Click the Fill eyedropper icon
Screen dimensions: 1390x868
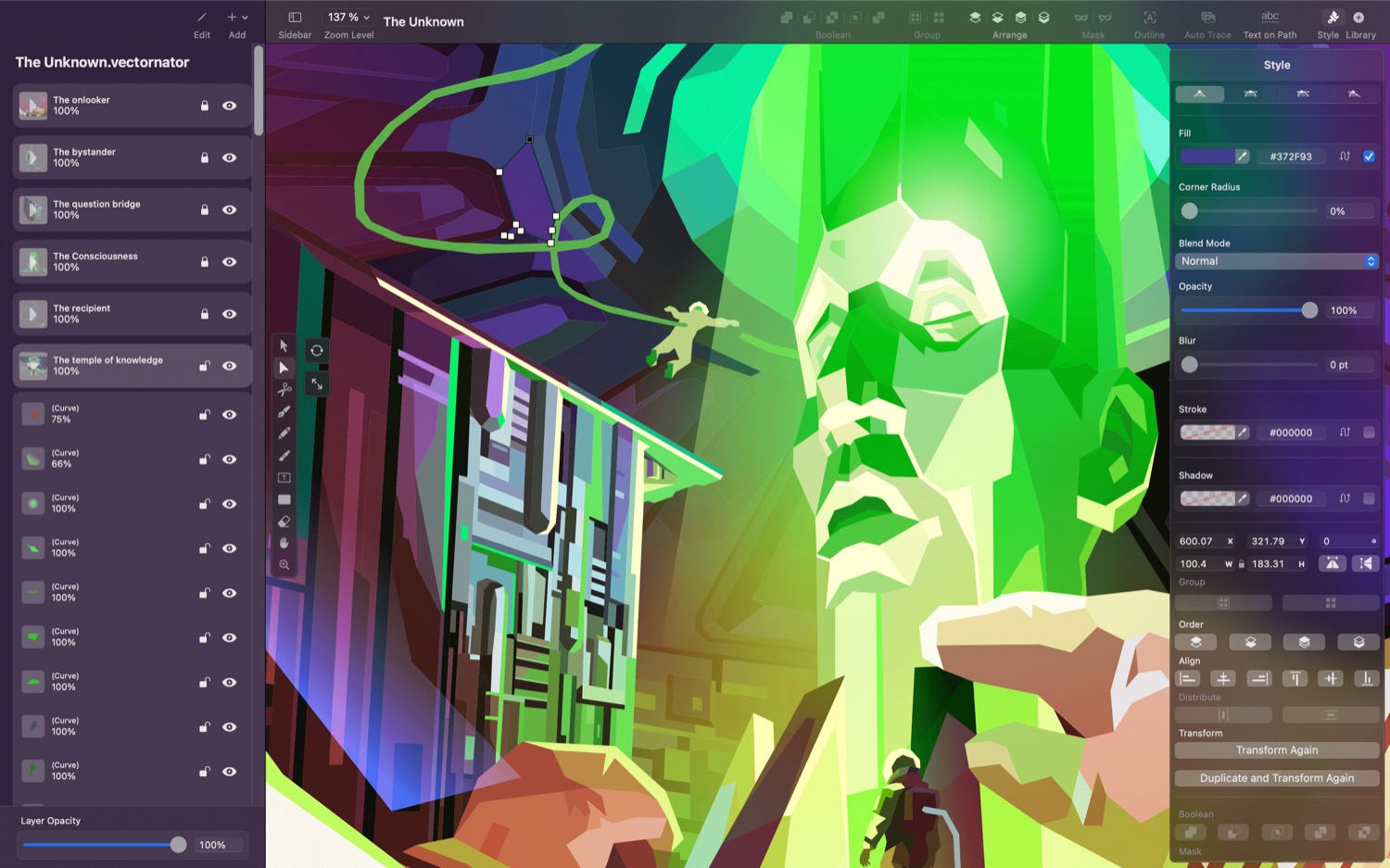1243,157
